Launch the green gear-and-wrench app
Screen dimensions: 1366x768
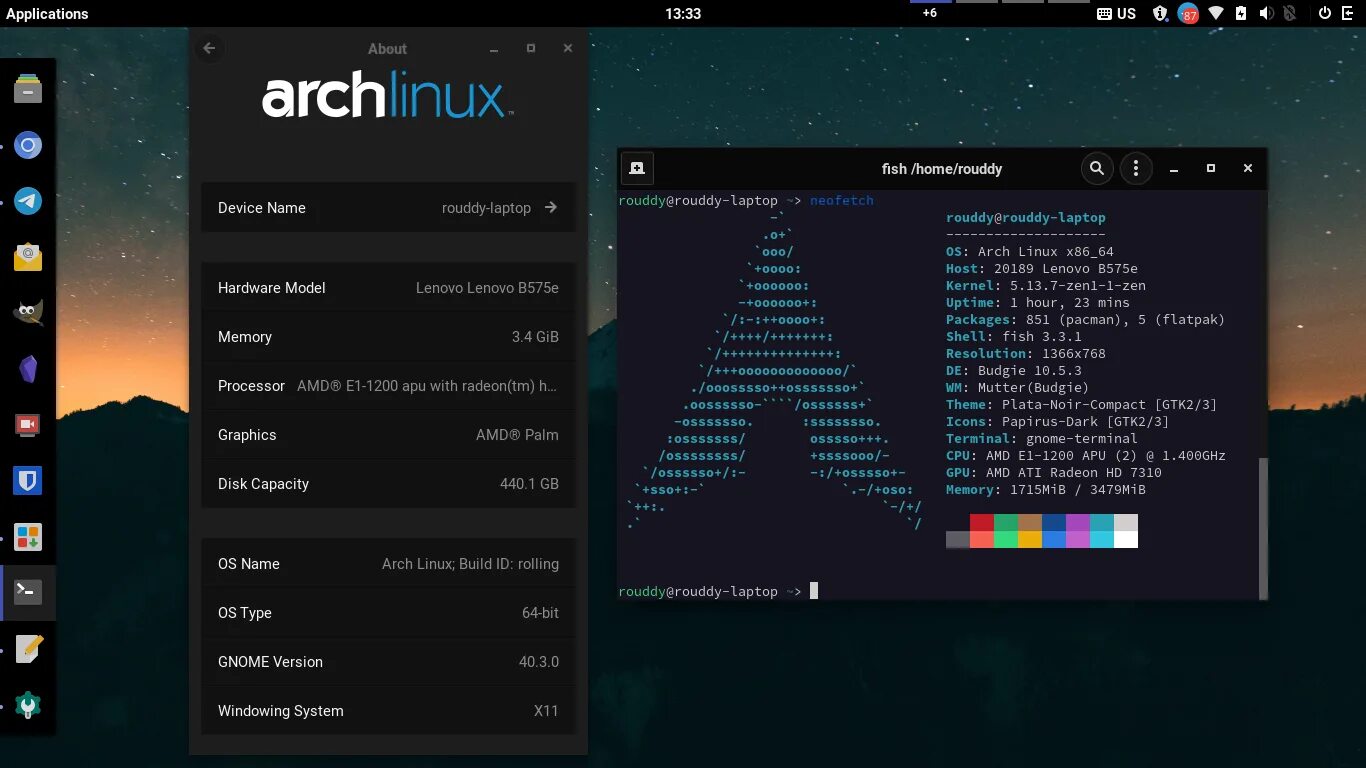click(28, 705)
